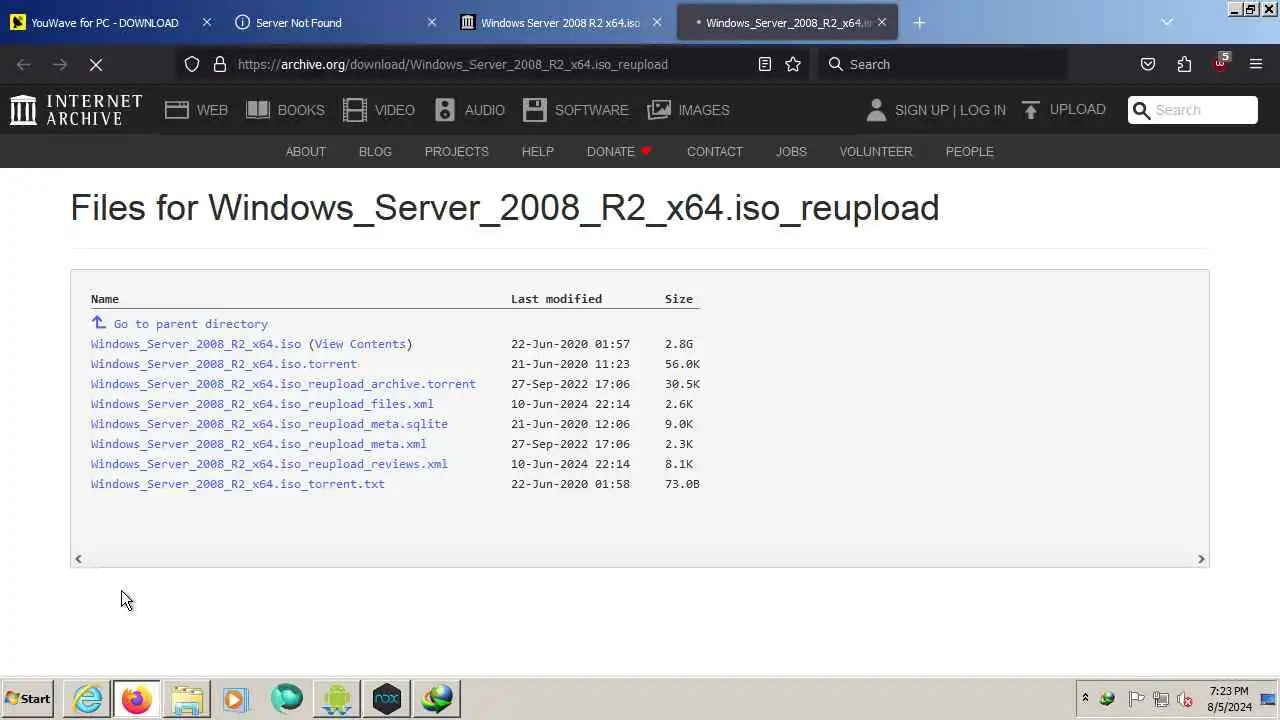Open the iso_reupload_reviews.xml link
1280x720 pixels.
[269, 464]
